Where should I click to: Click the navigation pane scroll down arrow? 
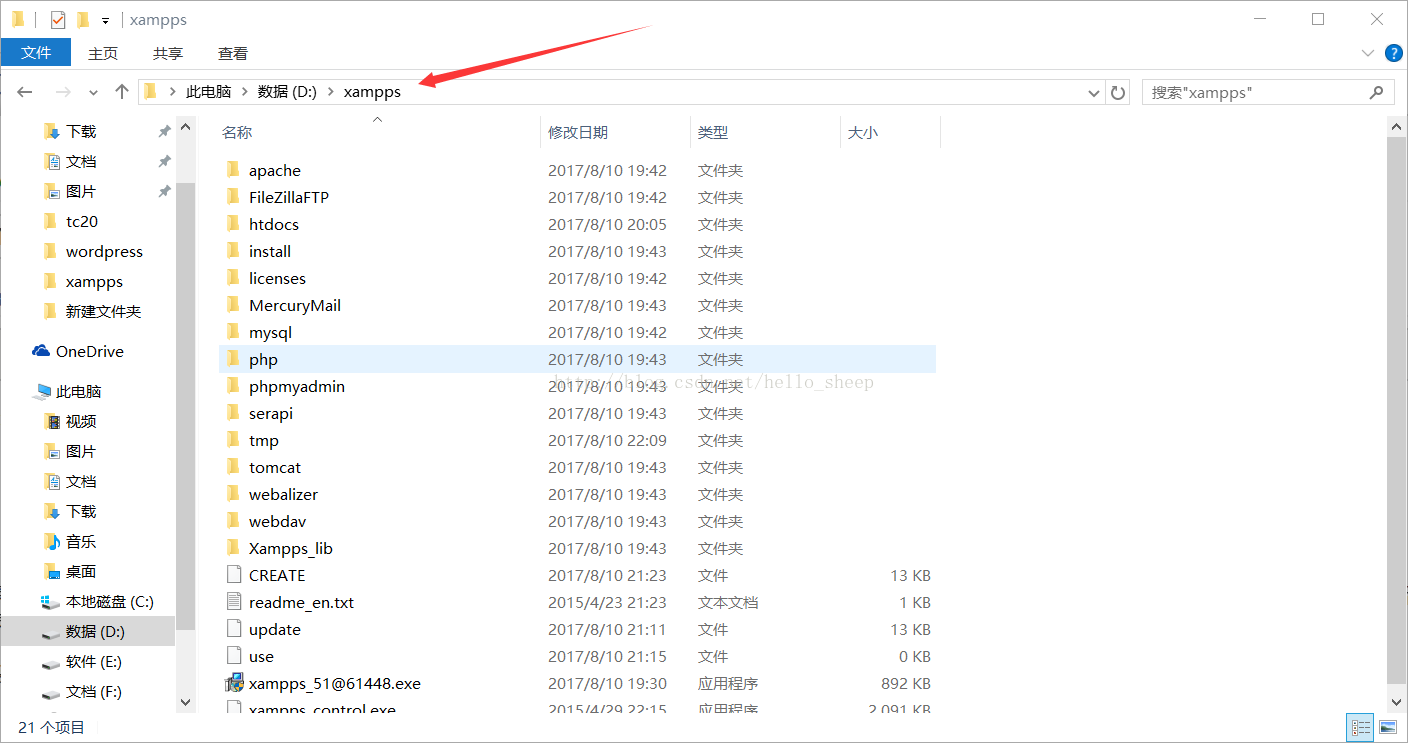coord(185,703)
